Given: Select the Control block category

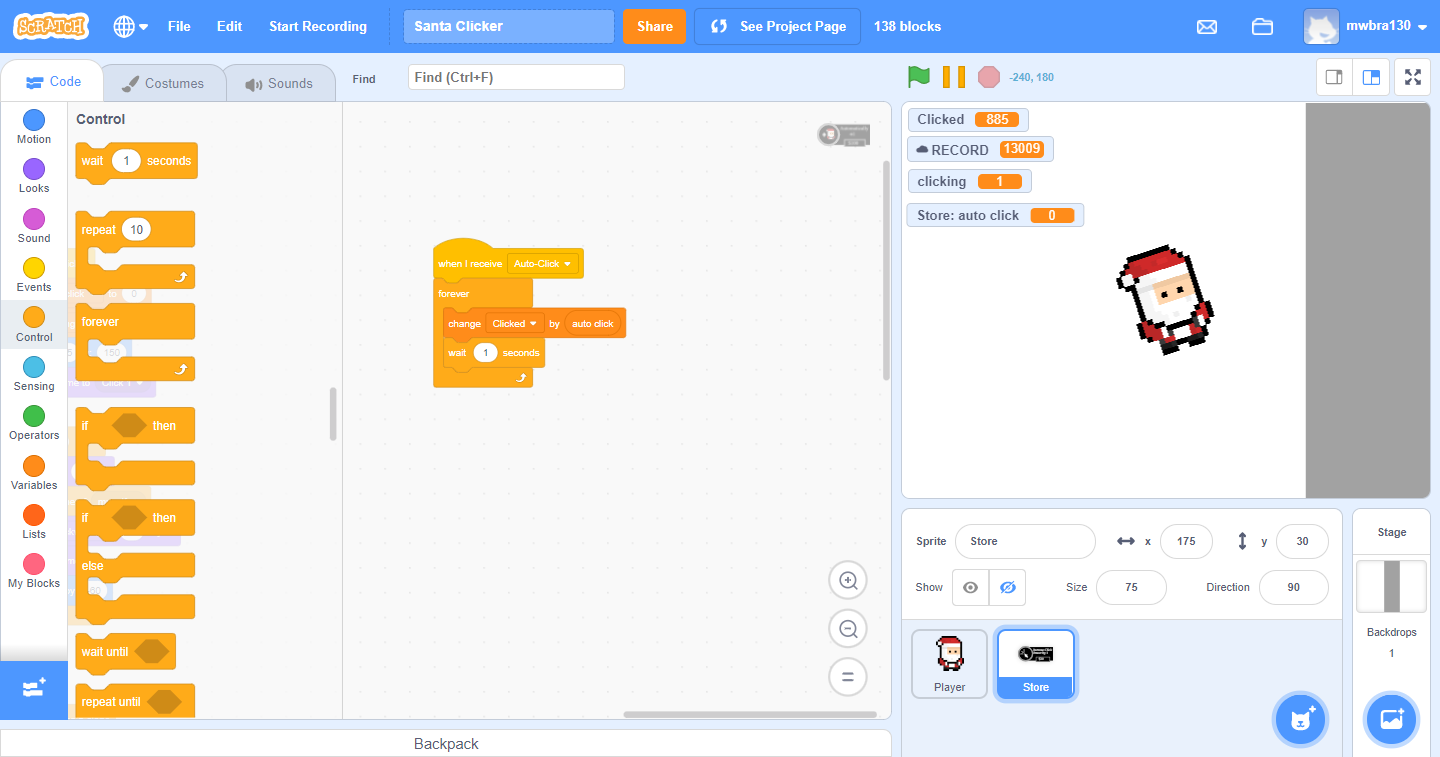Looking at the screenshot, I should click(x=34, y=325).
